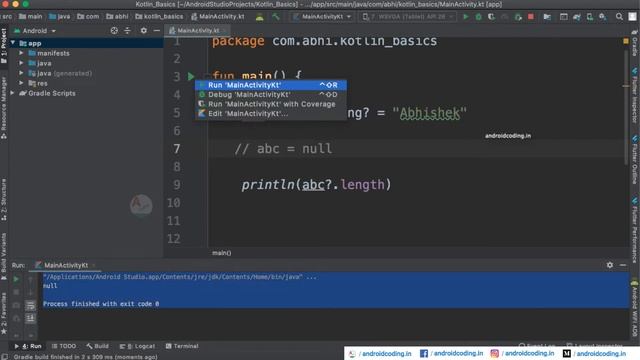Click the Flutter Inspector side tab
640x360 pixels.
635,95
